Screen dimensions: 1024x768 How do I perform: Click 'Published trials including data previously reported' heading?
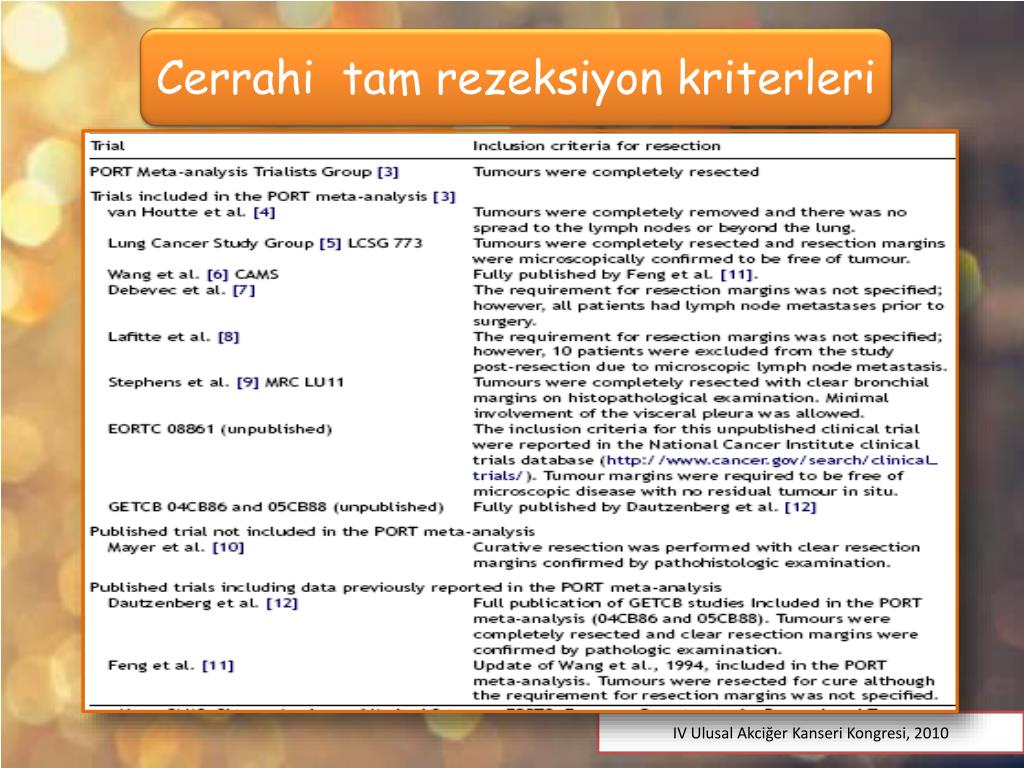(406, 588)
